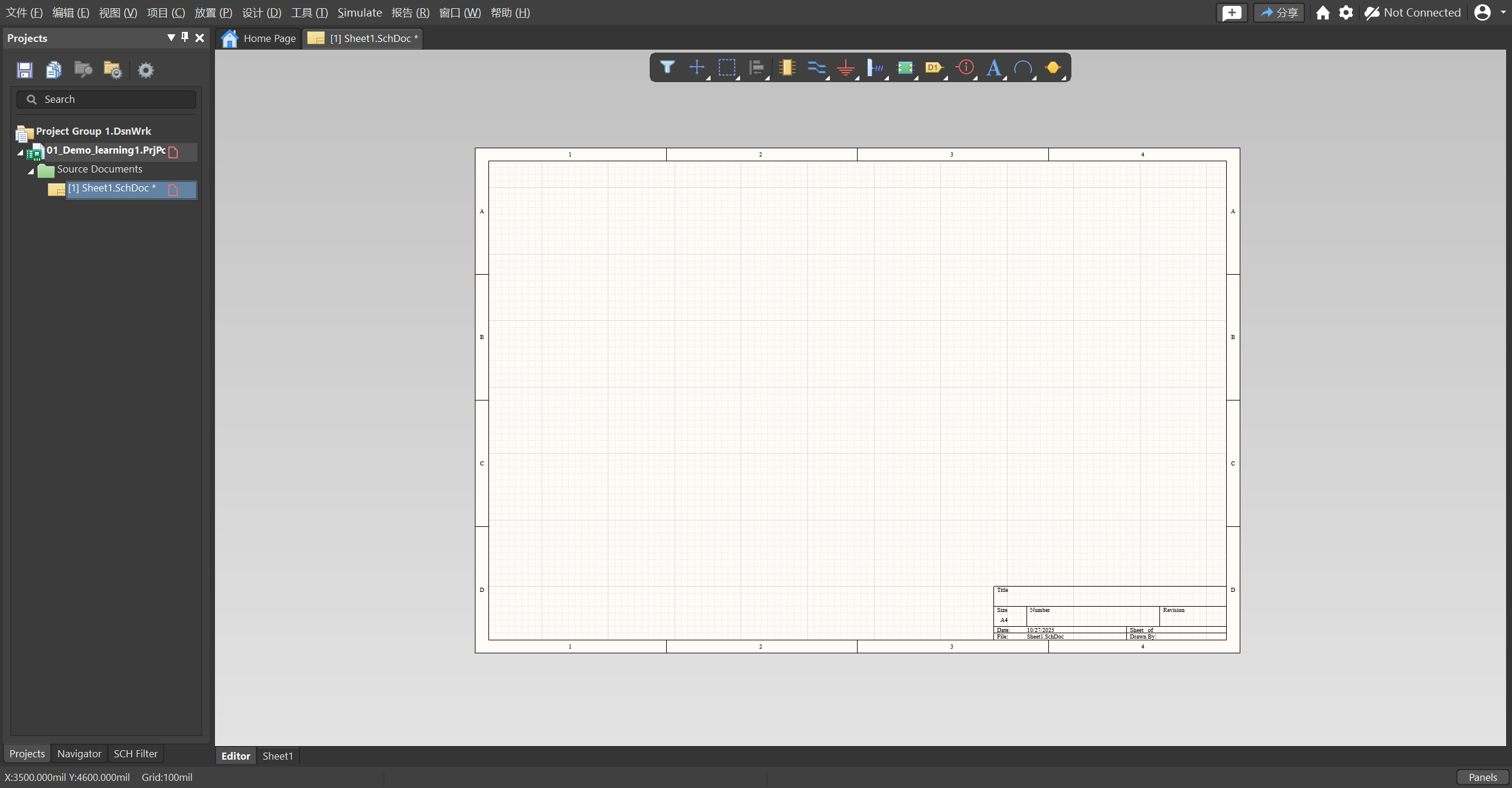Click the rectangular selection tool icon
Viewport: 1512px width, 788px height.
[x=726, y=67]
